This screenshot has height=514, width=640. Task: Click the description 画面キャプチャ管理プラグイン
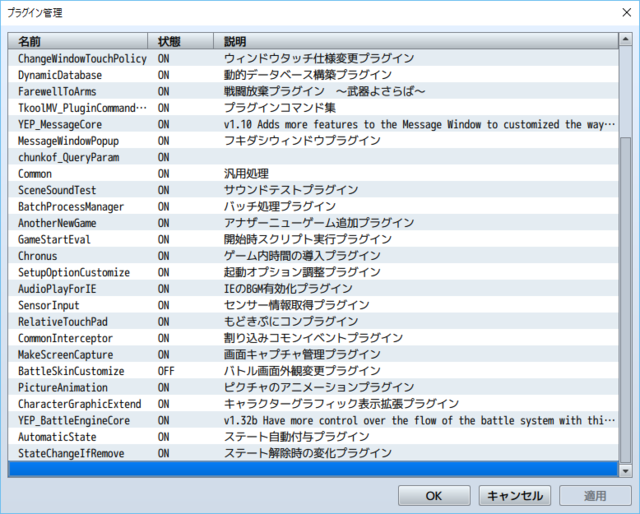click(302, 355)
